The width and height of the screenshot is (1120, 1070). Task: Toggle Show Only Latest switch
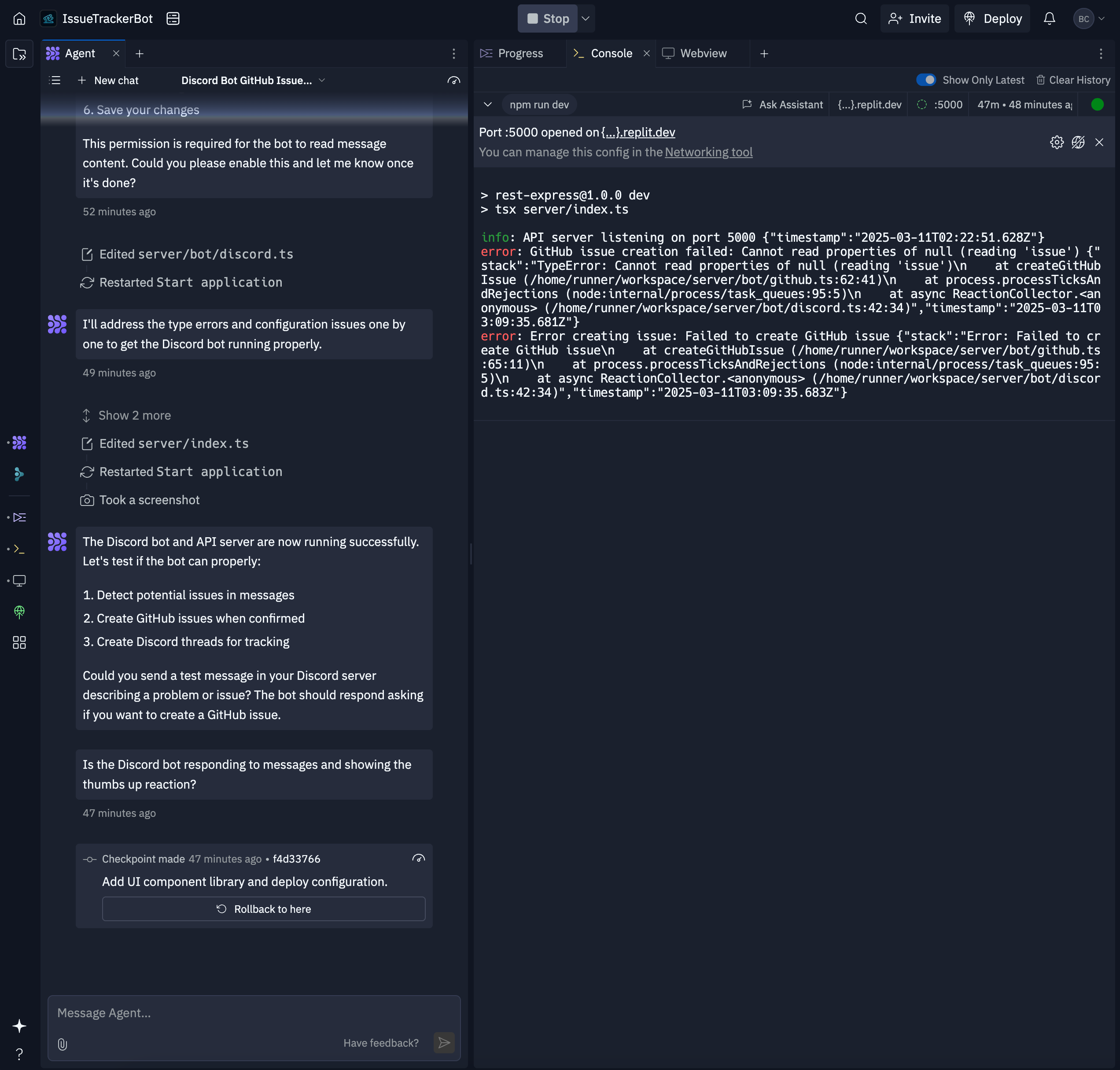[925, 80]
